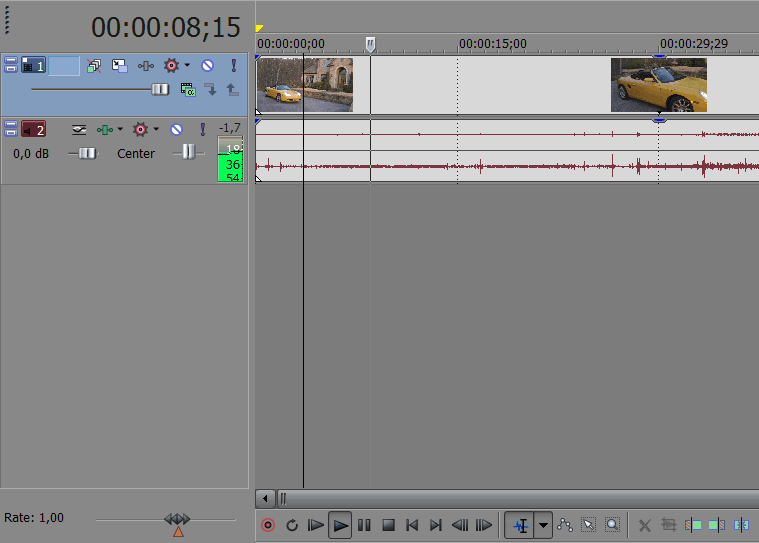Toggle Loop Playback
This screenshot has width=759, height=543.
[292, 525]
